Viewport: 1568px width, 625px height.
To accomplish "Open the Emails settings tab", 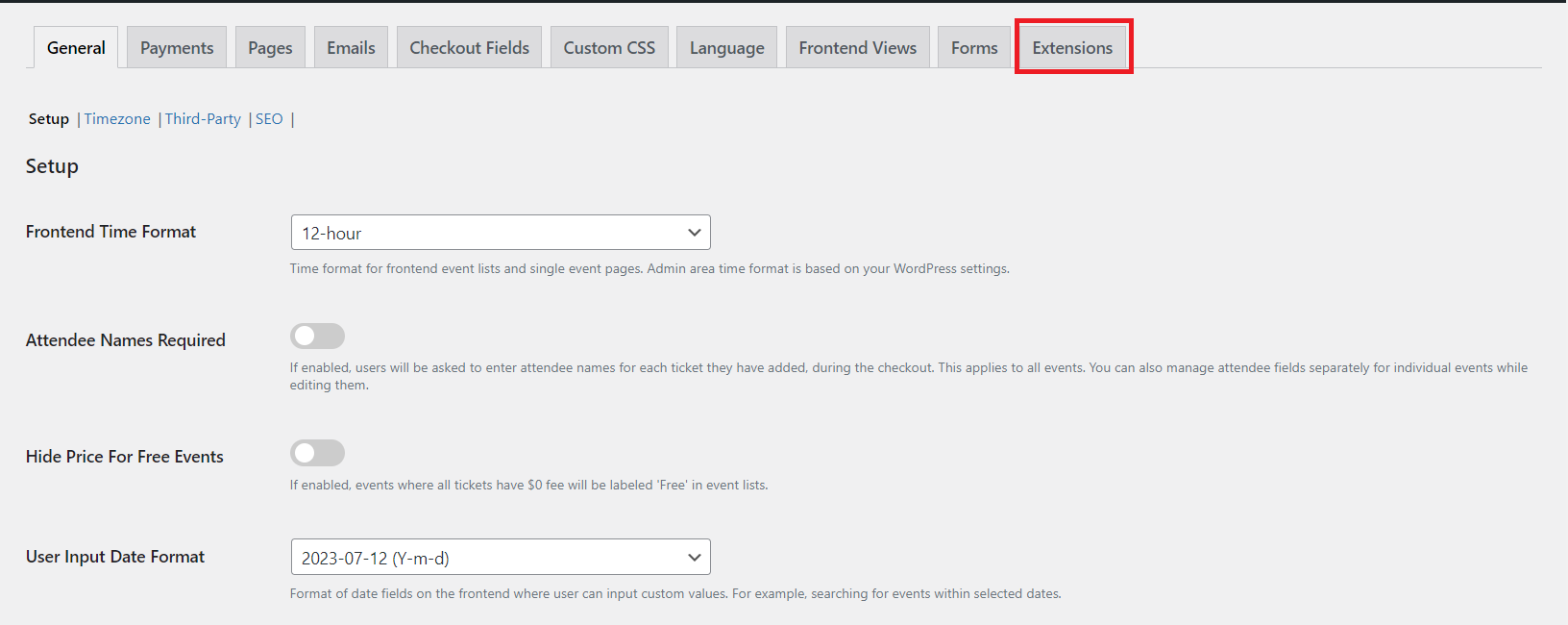I will pos(351,48).
